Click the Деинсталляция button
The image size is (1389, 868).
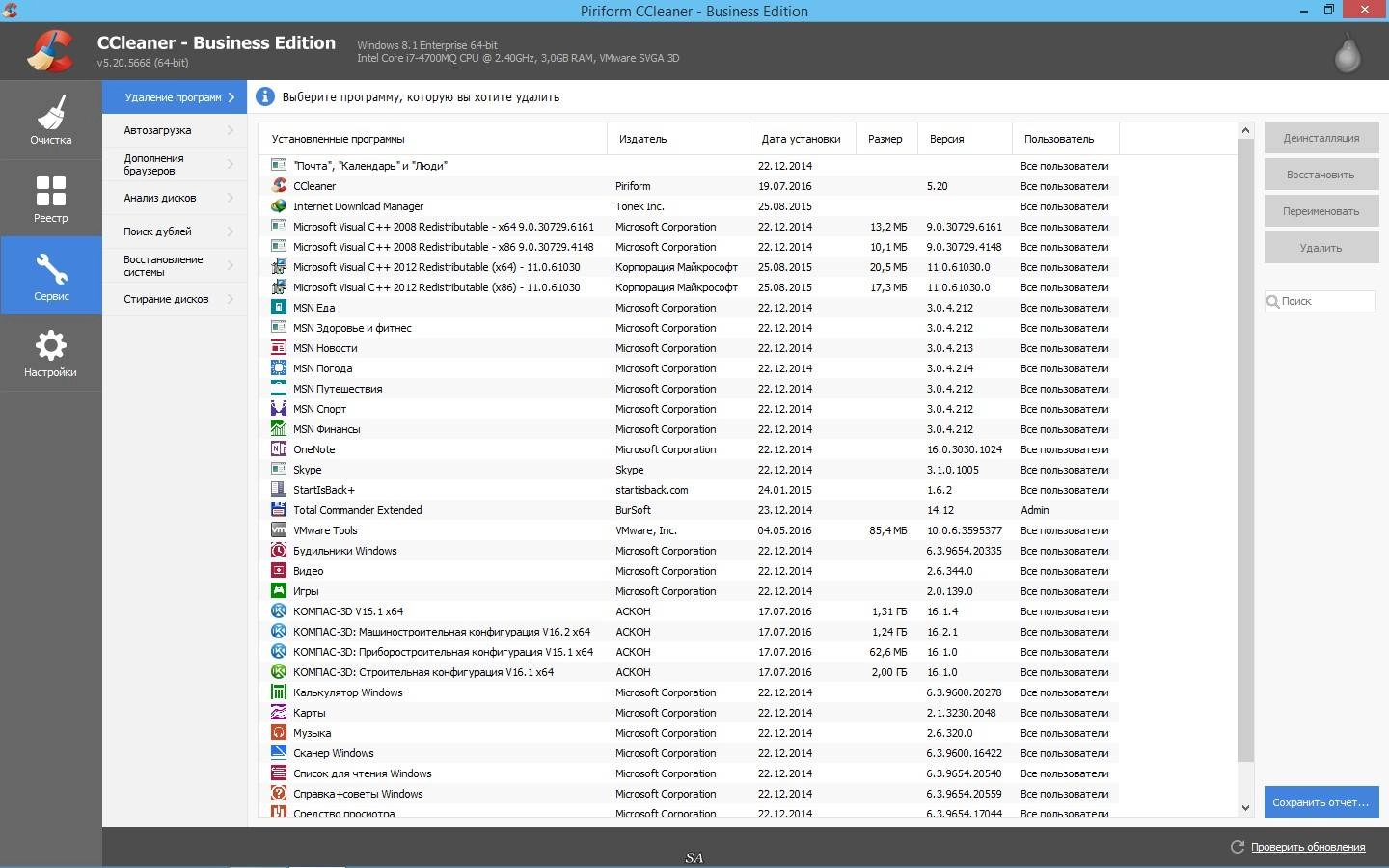coord(1321,138)
